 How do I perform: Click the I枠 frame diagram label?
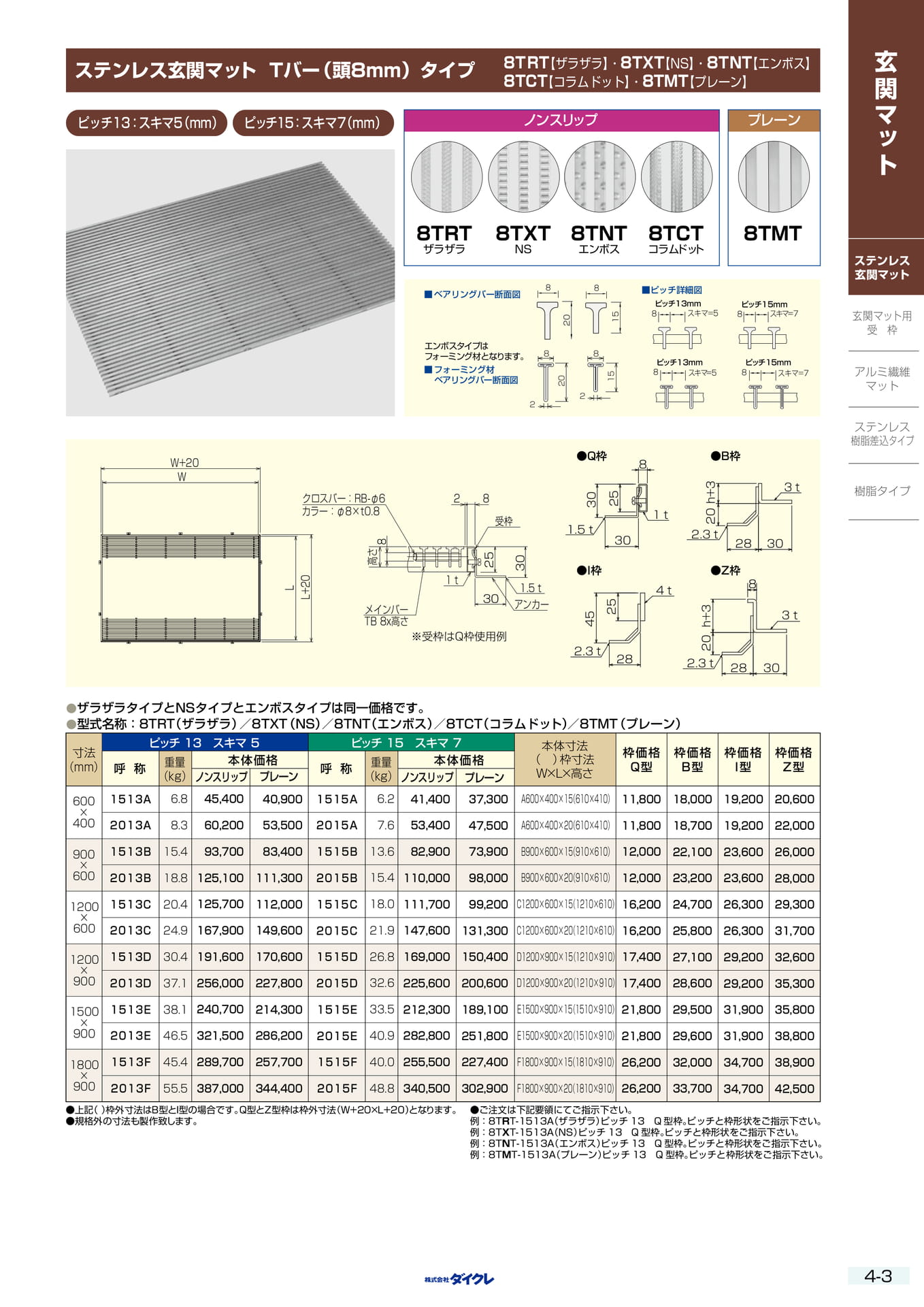589,570
